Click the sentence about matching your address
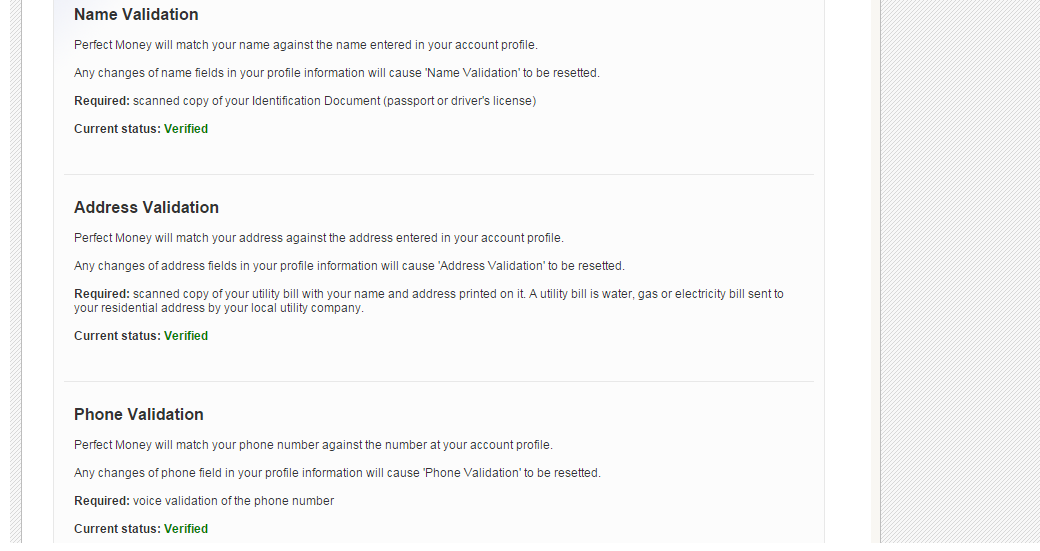The image size is (1040, 551). coord(318,238)
